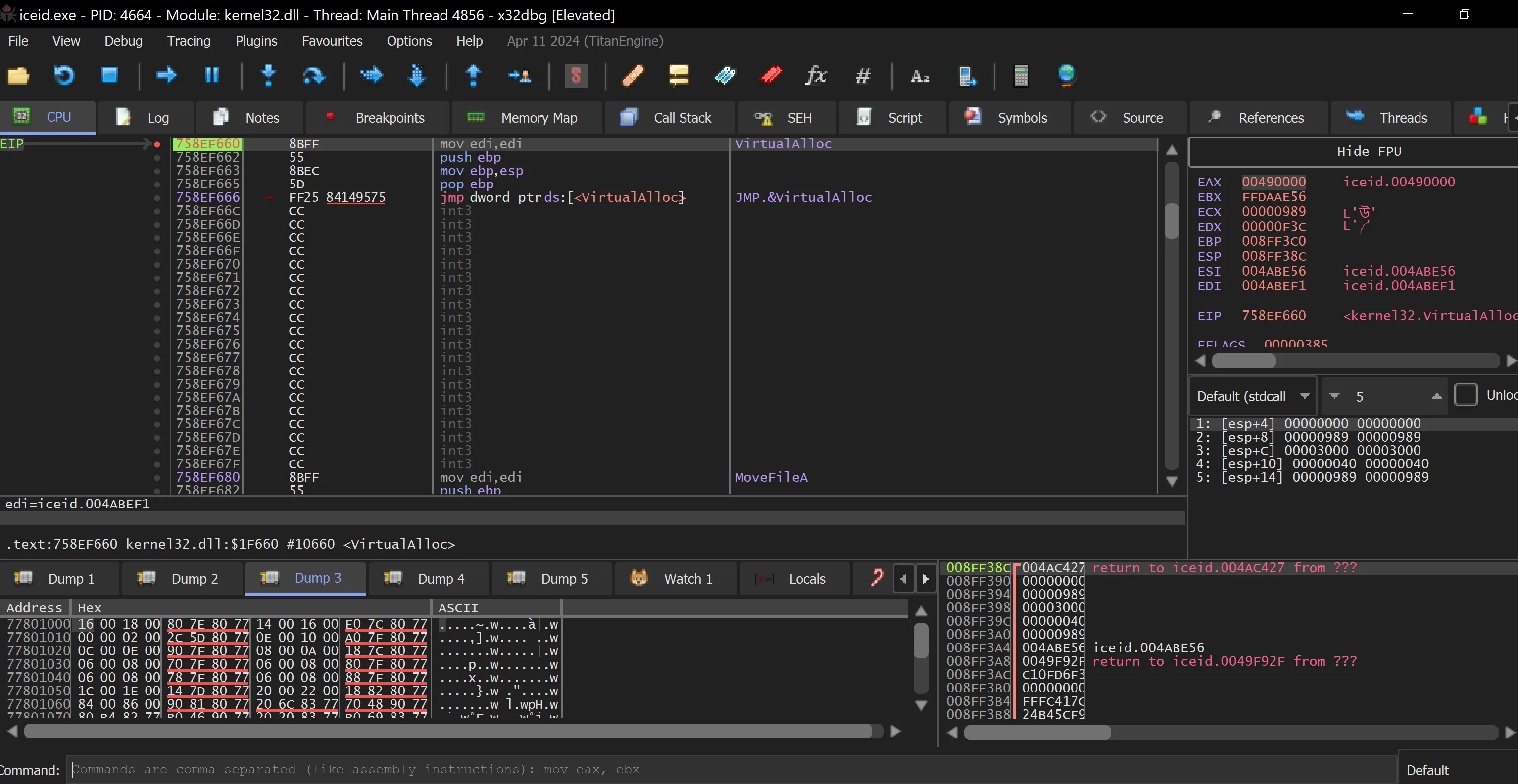Expand the Default (stdcall) calling convention dropdown

(1253, 396)
